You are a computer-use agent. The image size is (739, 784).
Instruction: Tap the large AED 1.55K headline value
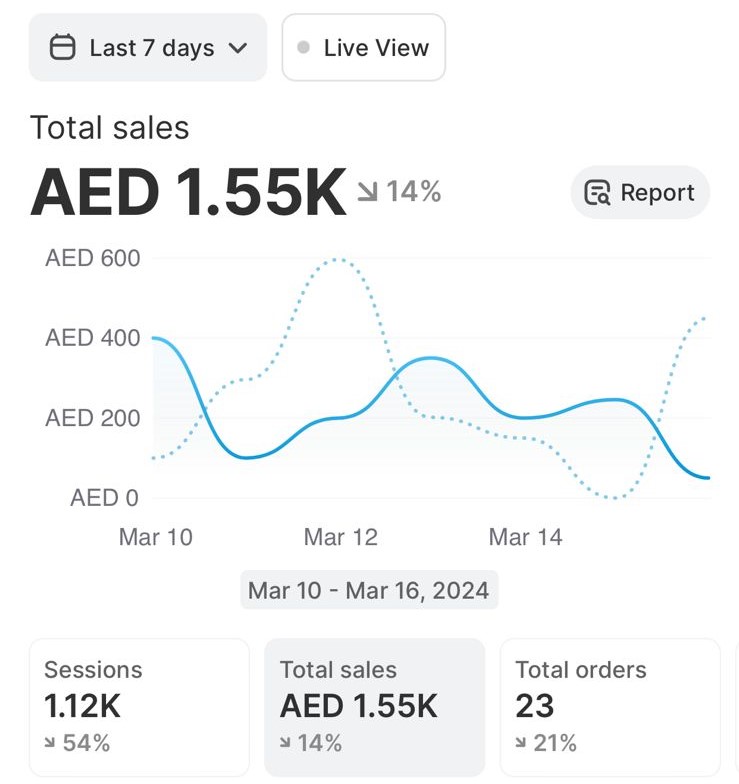pos(188,193)
